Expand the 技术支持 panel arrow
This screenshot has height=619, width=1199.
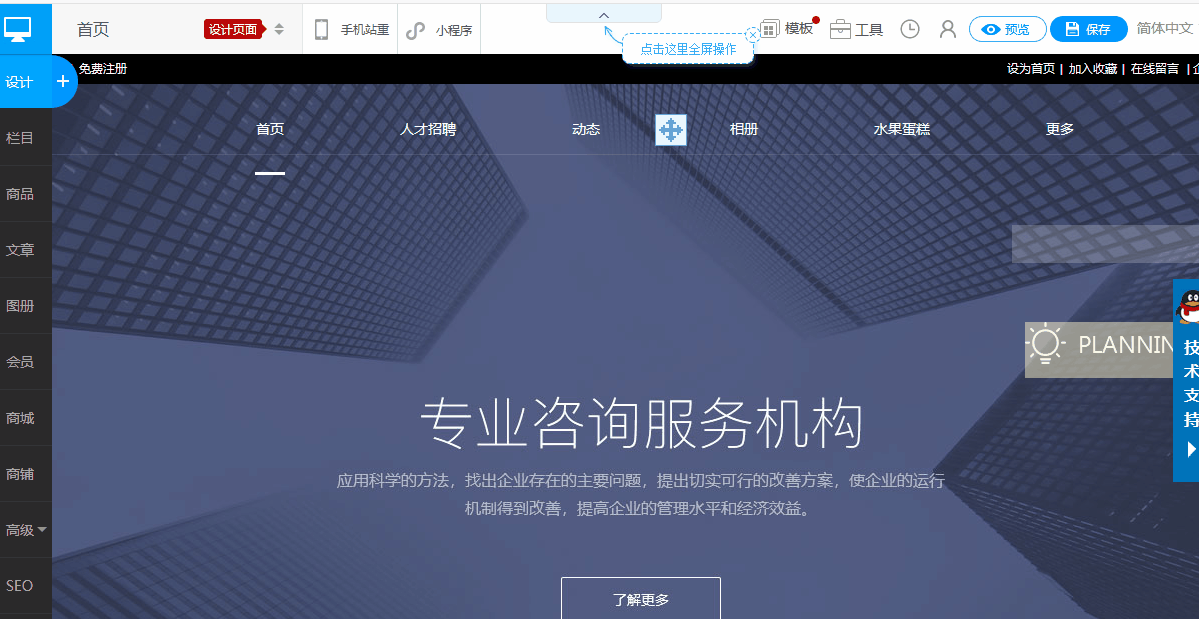tap(1191, 449)
